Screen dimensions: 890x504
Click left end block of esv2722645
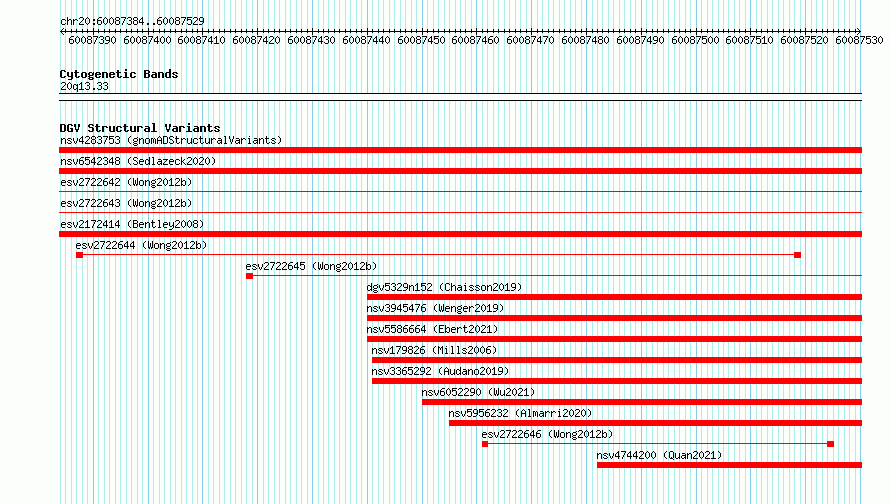tap(249, 276)
